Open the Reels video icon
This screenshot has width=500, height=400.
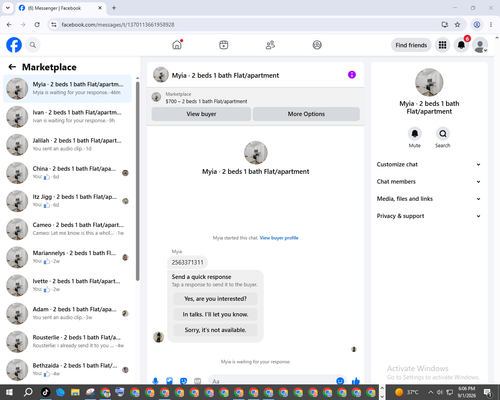coord(224,45)
